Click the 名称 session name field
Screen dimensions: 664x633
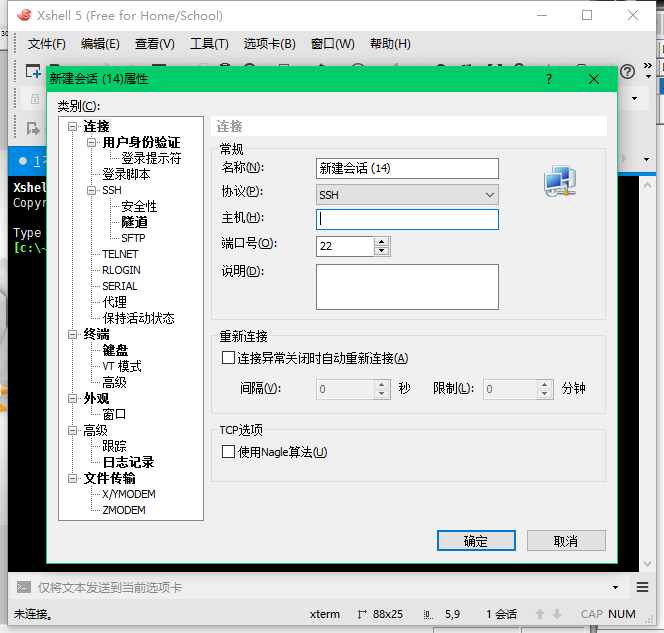407,169
